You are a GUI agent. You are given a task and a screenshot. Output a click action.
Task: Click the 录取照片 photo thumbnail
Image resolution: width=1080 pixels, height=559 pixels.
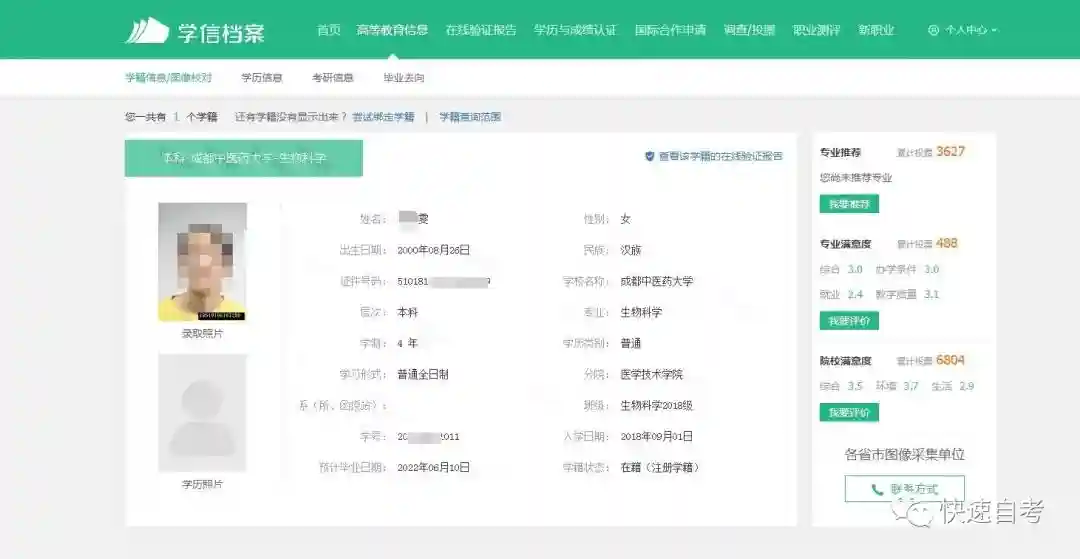pos(202,262)
